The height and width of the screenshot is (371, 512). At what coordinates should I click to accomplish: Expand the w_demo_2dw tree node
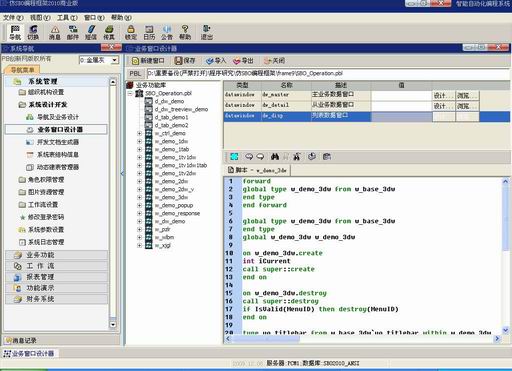pos(140,181)
